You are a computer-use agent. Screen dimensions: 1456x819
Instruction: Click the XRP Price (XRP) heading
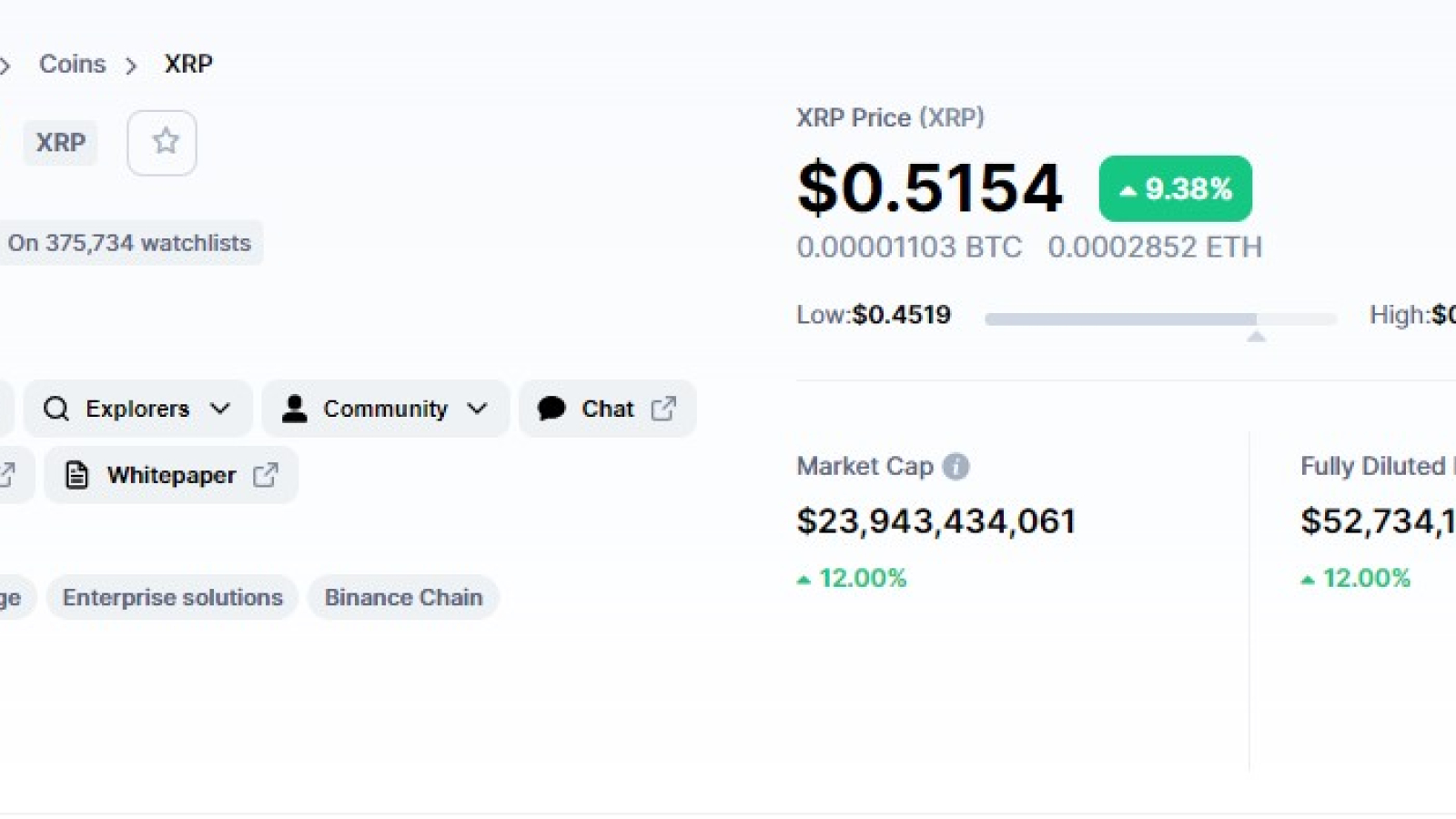890,118
